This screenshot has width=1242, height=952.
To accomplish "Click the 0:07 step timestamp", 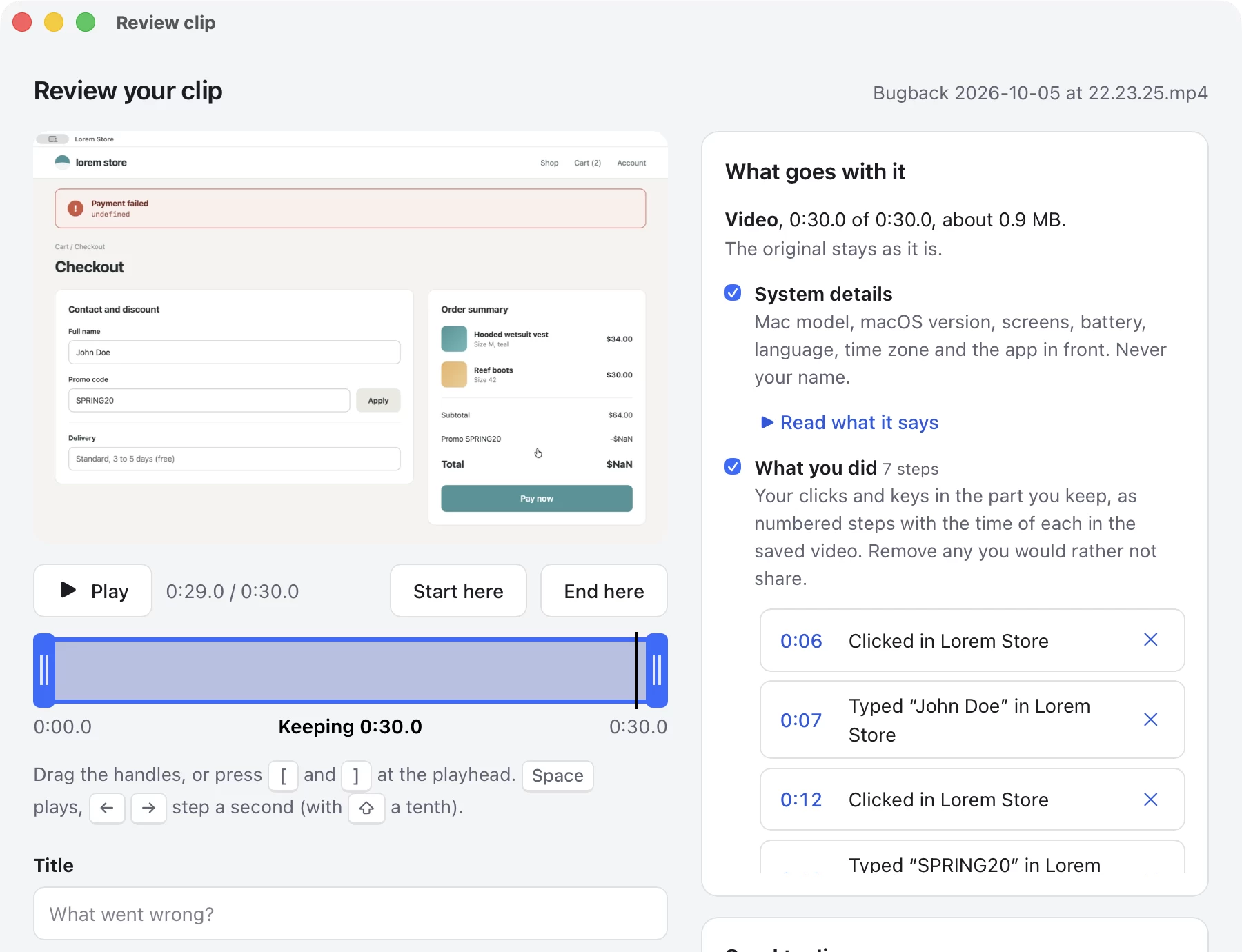I will (x=801, y=720).
